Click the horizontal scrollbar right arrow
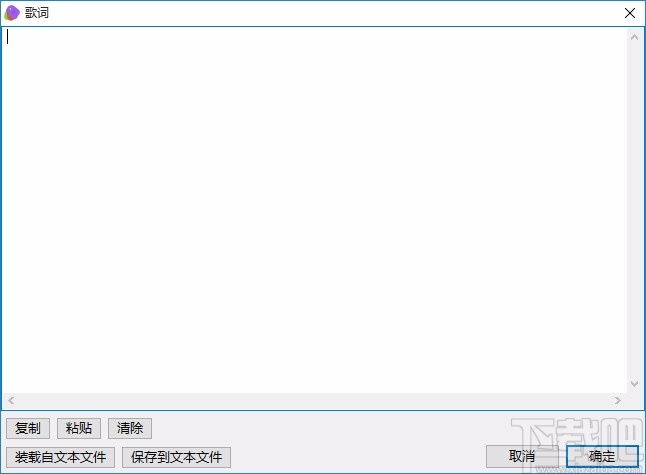646x474 pixels. click(x=617, y=400)
